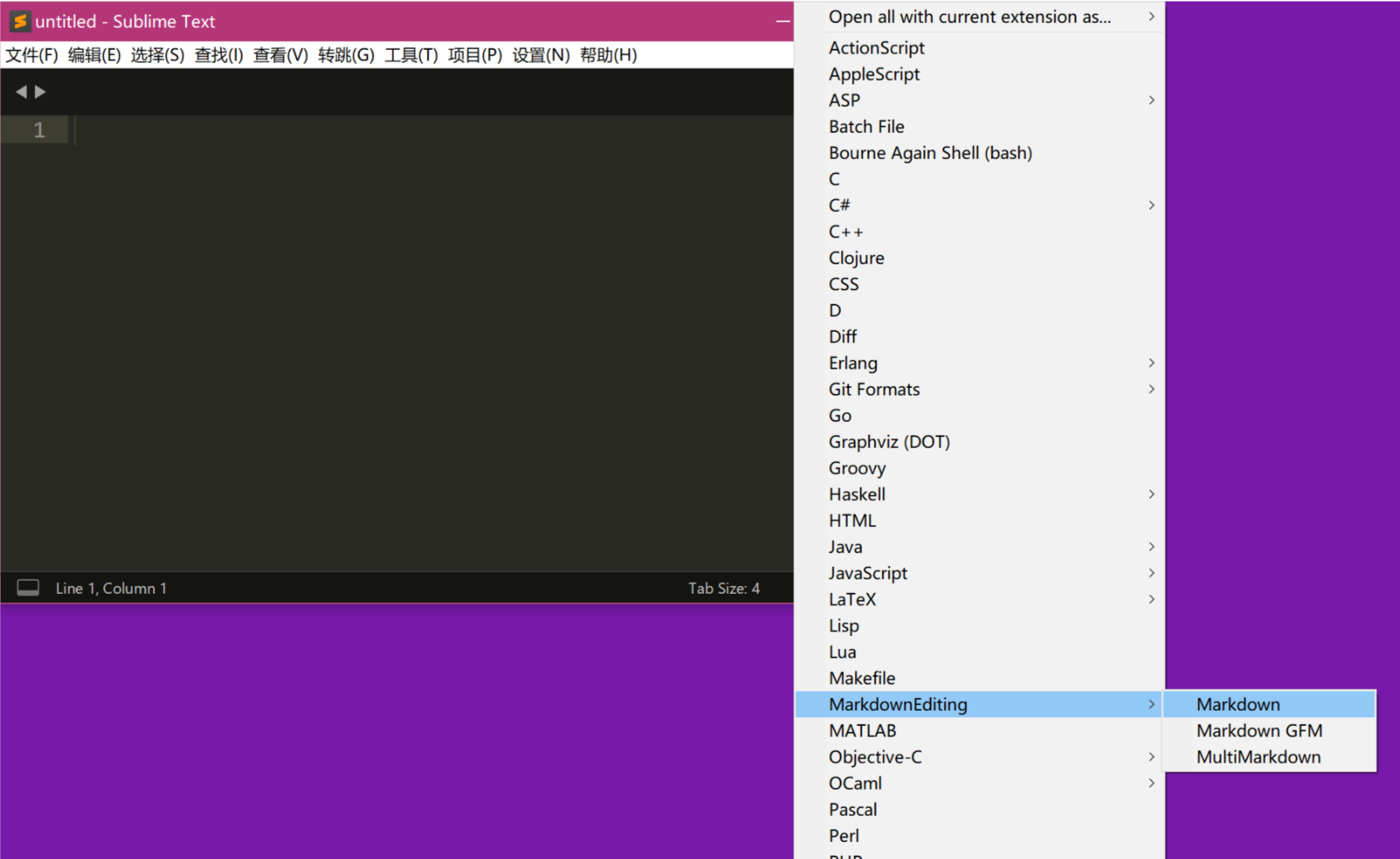Viewport: 1400px width, 859px height.
Task: Select Groovy syntax
Action: (980, 468)
